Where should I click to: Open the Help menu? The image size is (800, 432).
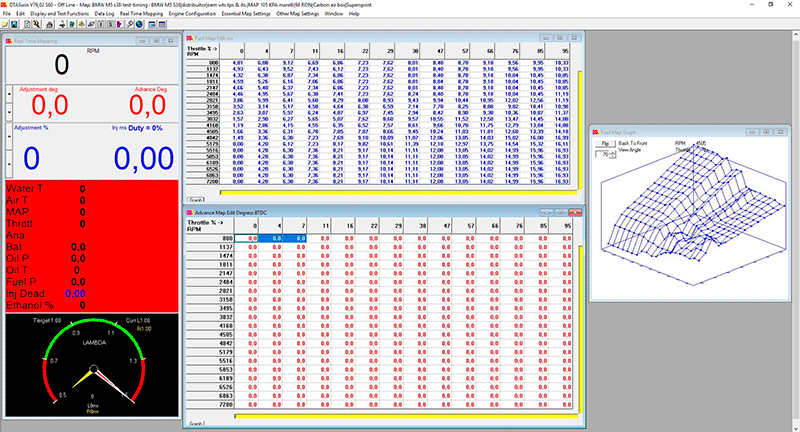click(354, 14)
